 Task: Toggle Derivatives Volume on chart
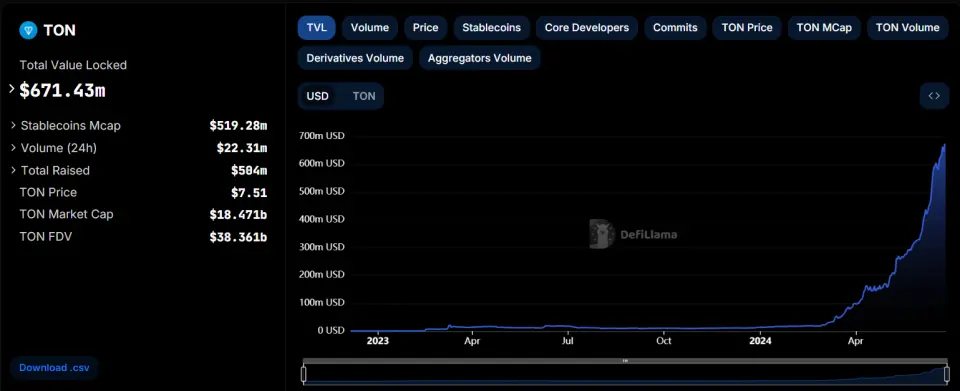355,58
